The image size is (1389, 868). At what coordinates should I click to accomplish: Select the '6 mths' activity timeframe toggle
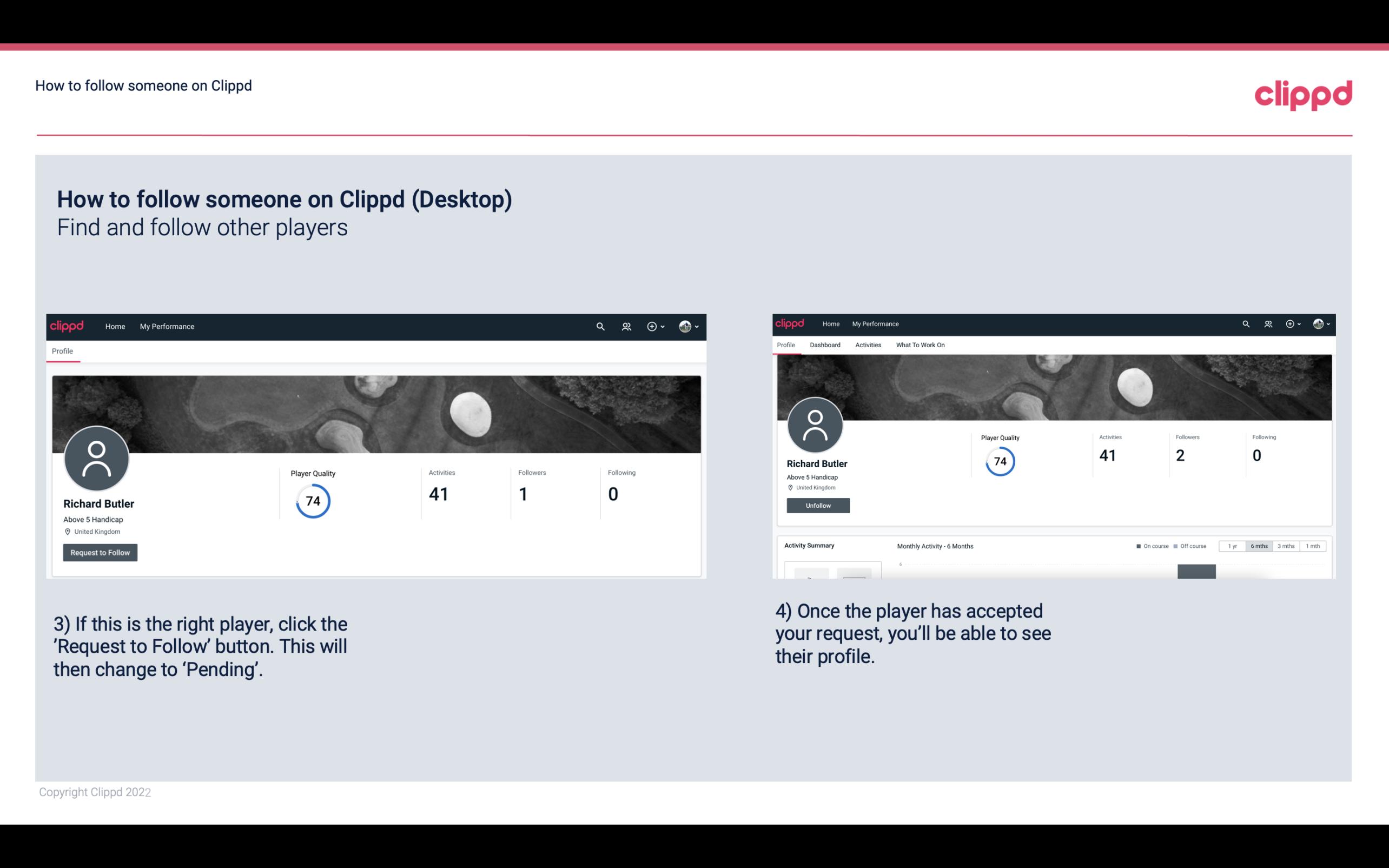tap(1259, 545)
